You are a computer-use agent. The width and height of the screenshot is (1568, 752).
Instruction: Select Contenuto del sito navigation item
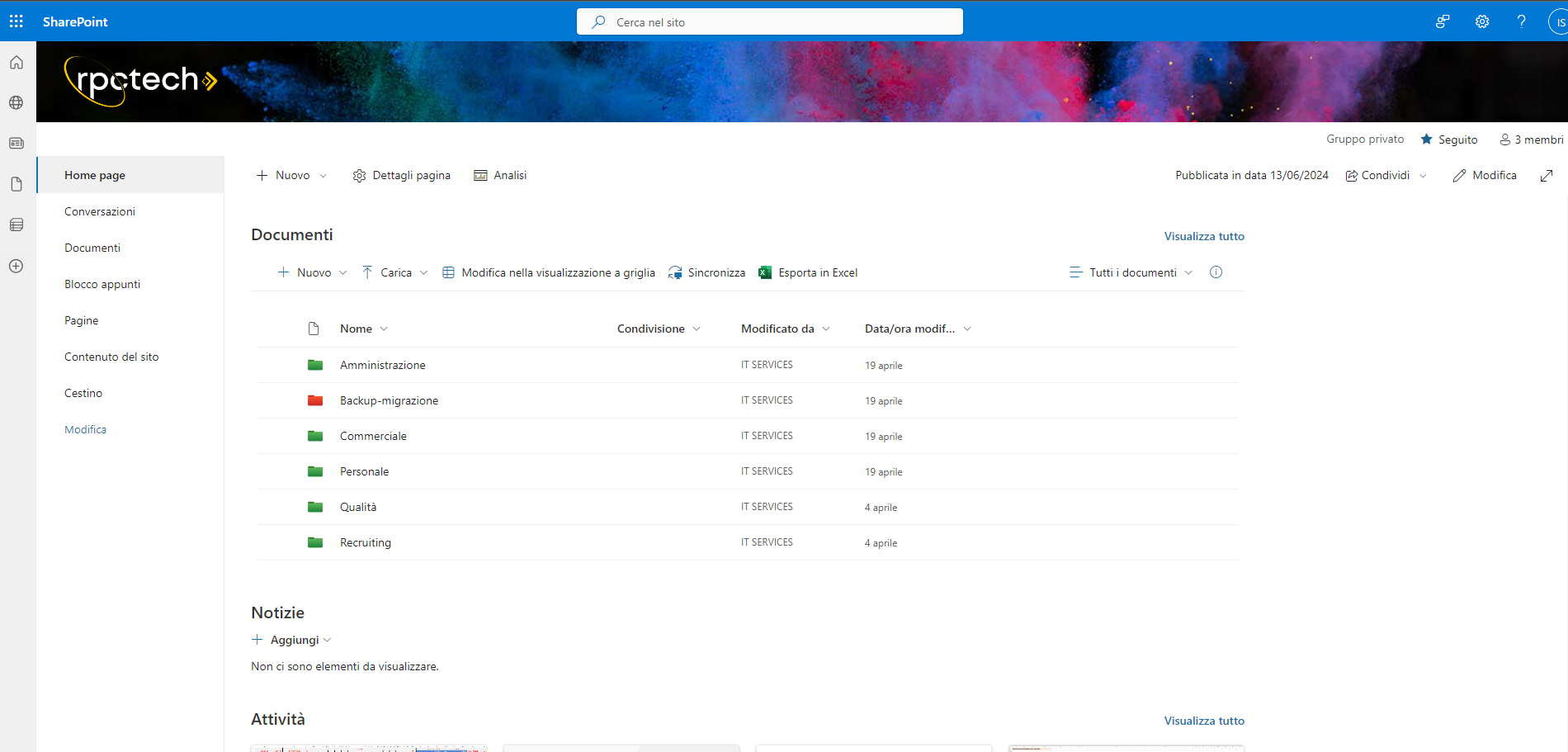pos(111,357)
